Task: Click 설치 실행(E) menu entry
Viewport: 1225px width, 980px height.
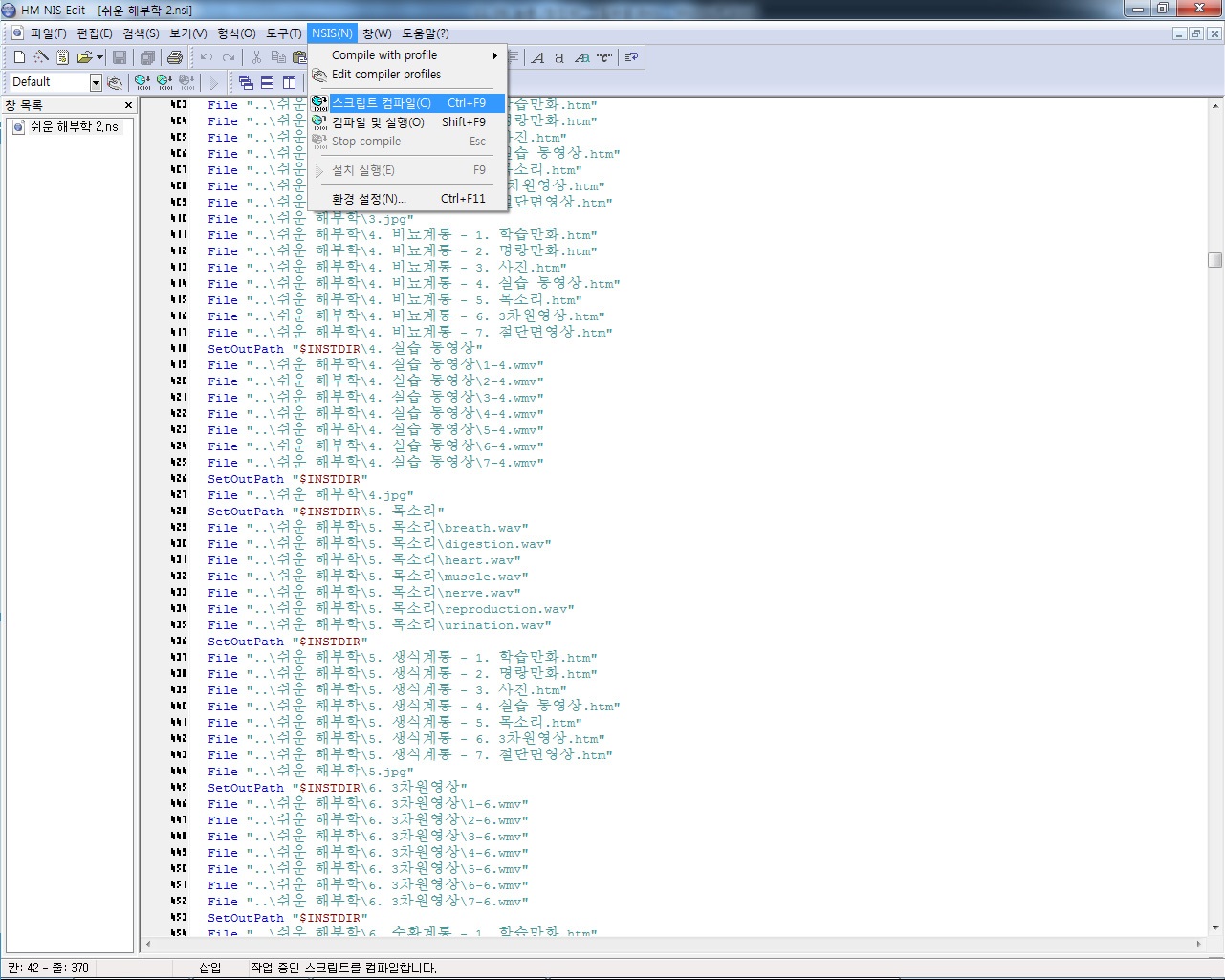Action: [x=405, y=170]
